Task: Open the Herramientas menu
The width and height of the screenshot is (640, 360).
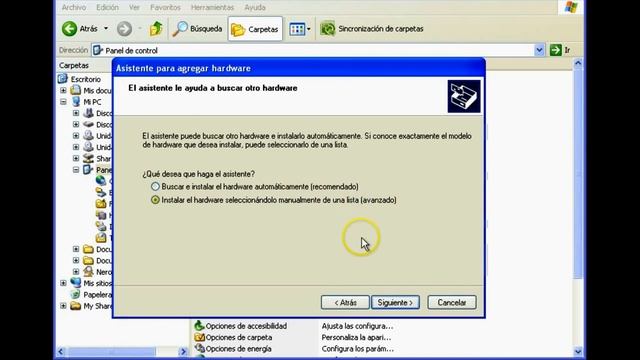Action: [x=212, y=7]
